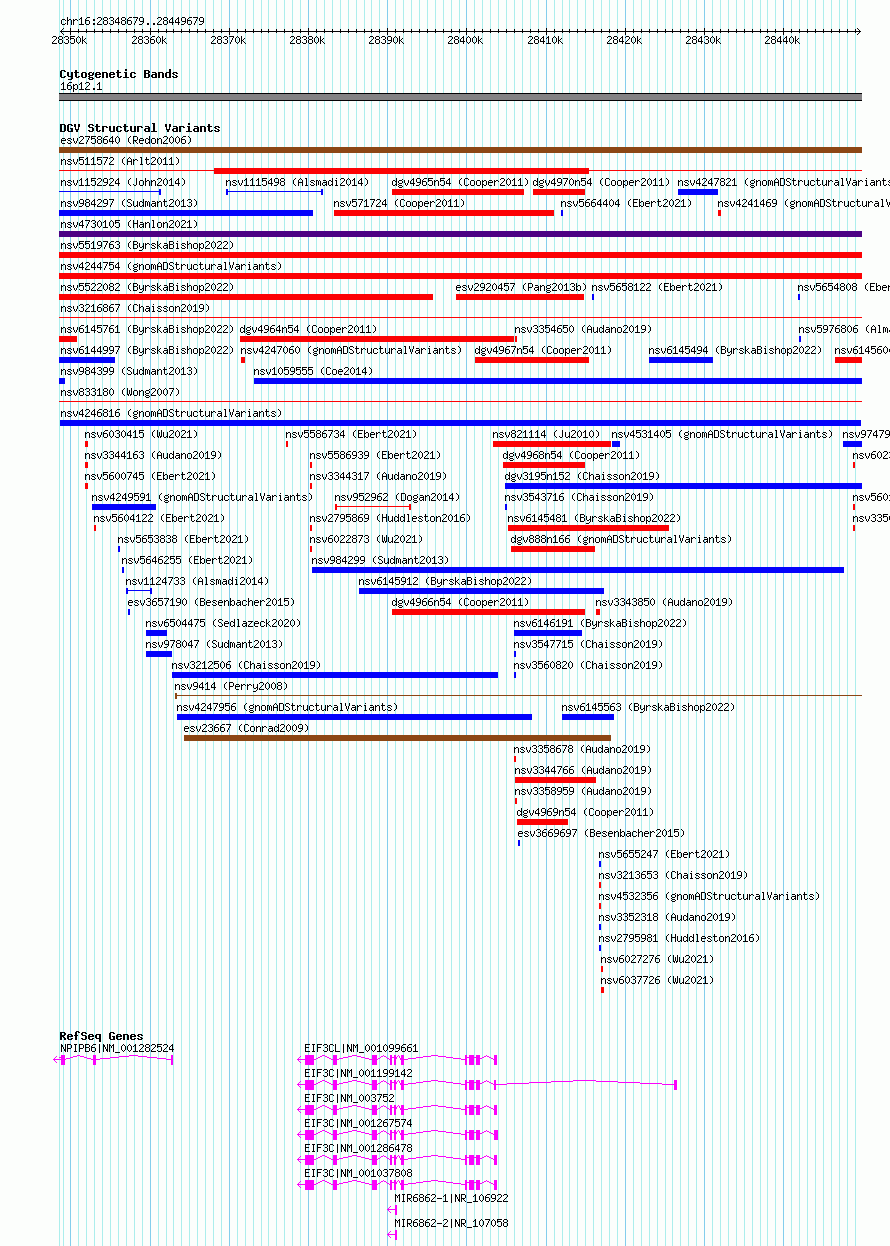This screenshot has width=890, height=1246.
Task: Select nsv571724 (Cooper2011) label
Action: coord(399,203)
